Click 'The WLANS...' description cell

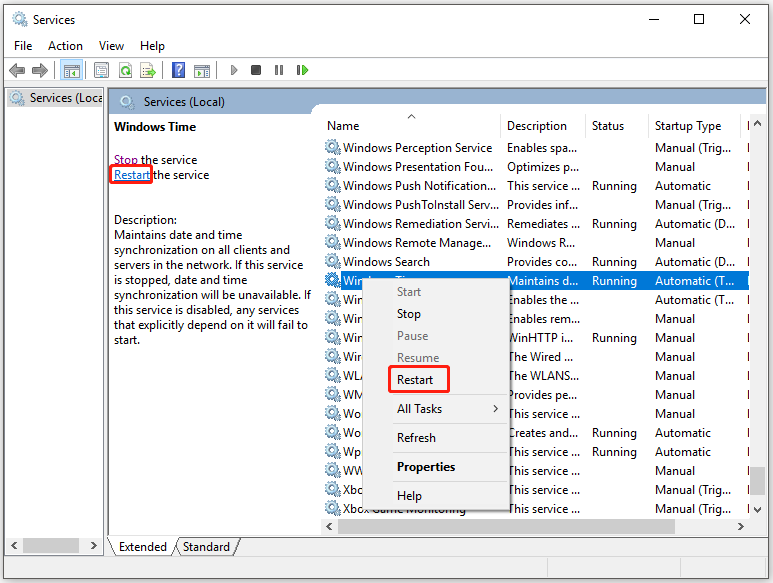544,376
